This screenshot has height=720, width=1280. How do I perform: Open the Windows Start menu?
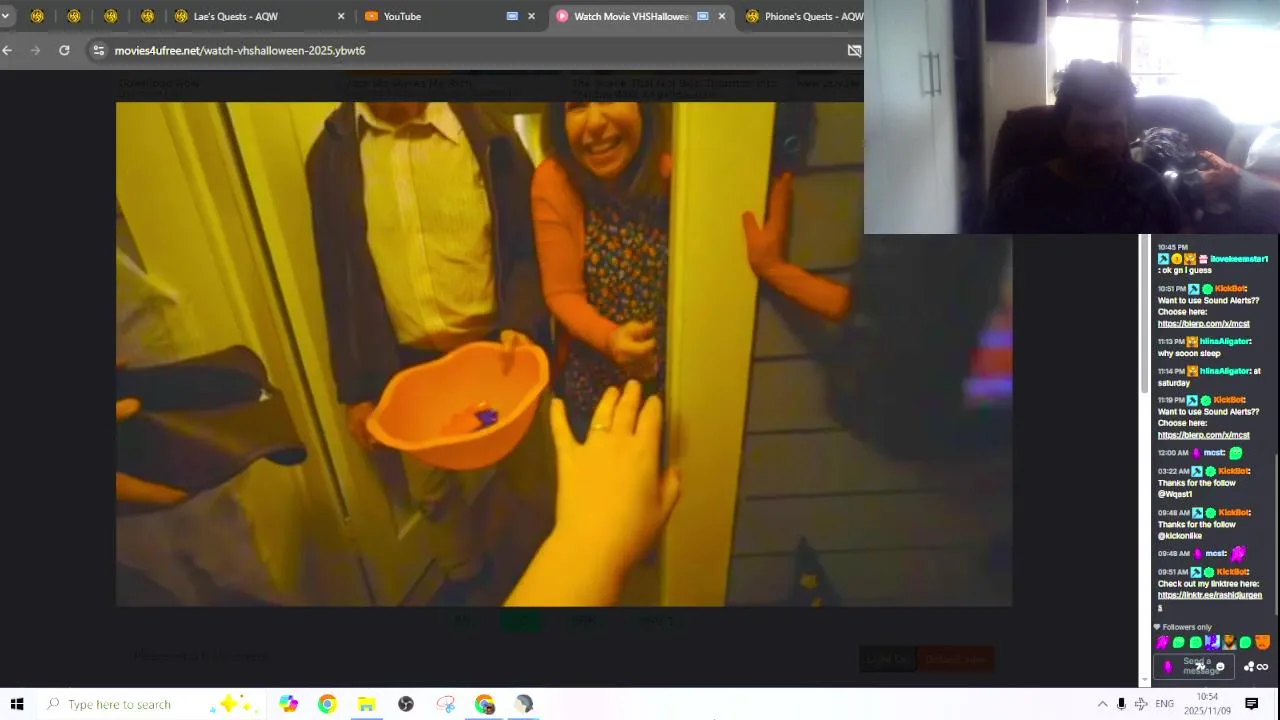pos(17,704)
